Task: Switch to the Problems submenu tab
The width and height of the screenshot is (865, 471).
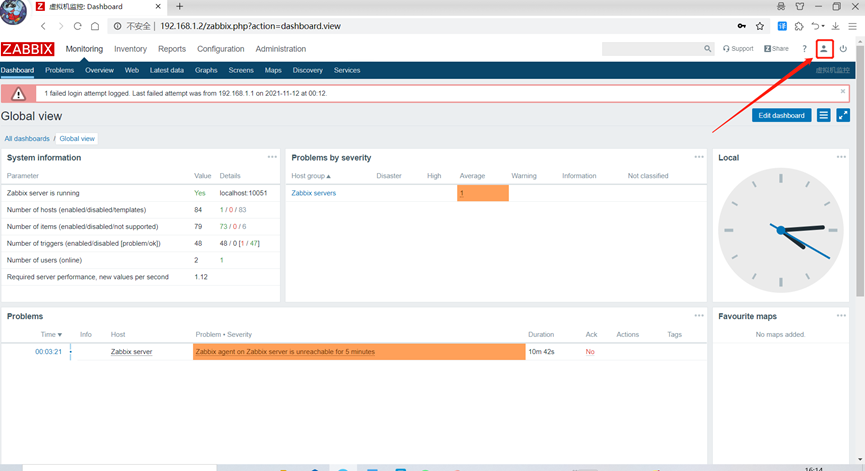Action: tap(60, 70)
